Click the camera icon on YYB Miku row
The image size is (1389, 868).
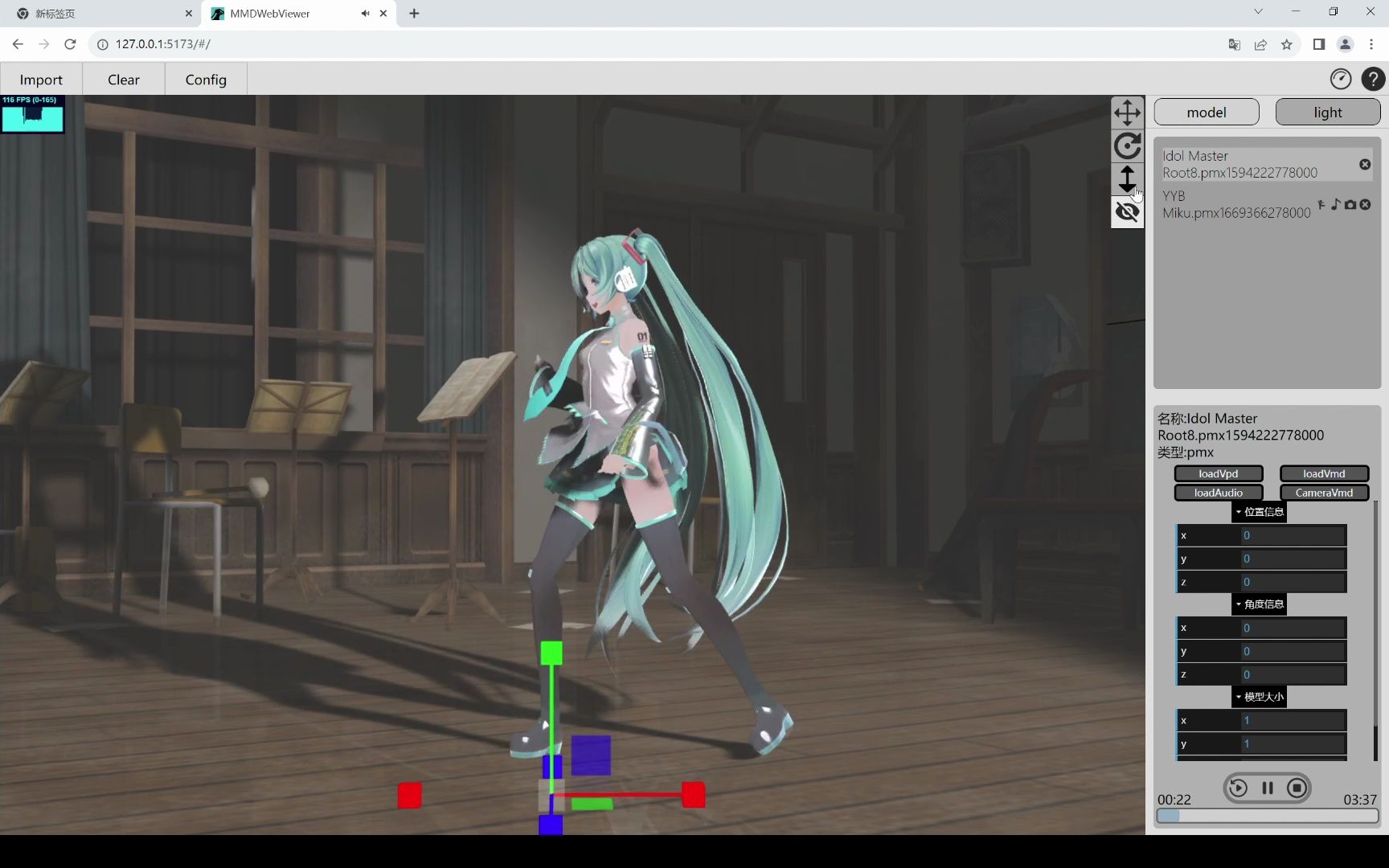[x=1350, y=204]
